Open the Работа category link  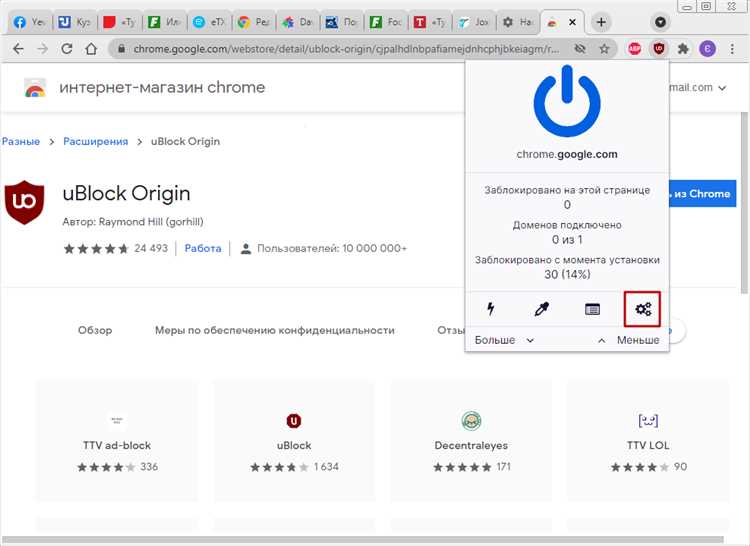(x=203, y=248)
